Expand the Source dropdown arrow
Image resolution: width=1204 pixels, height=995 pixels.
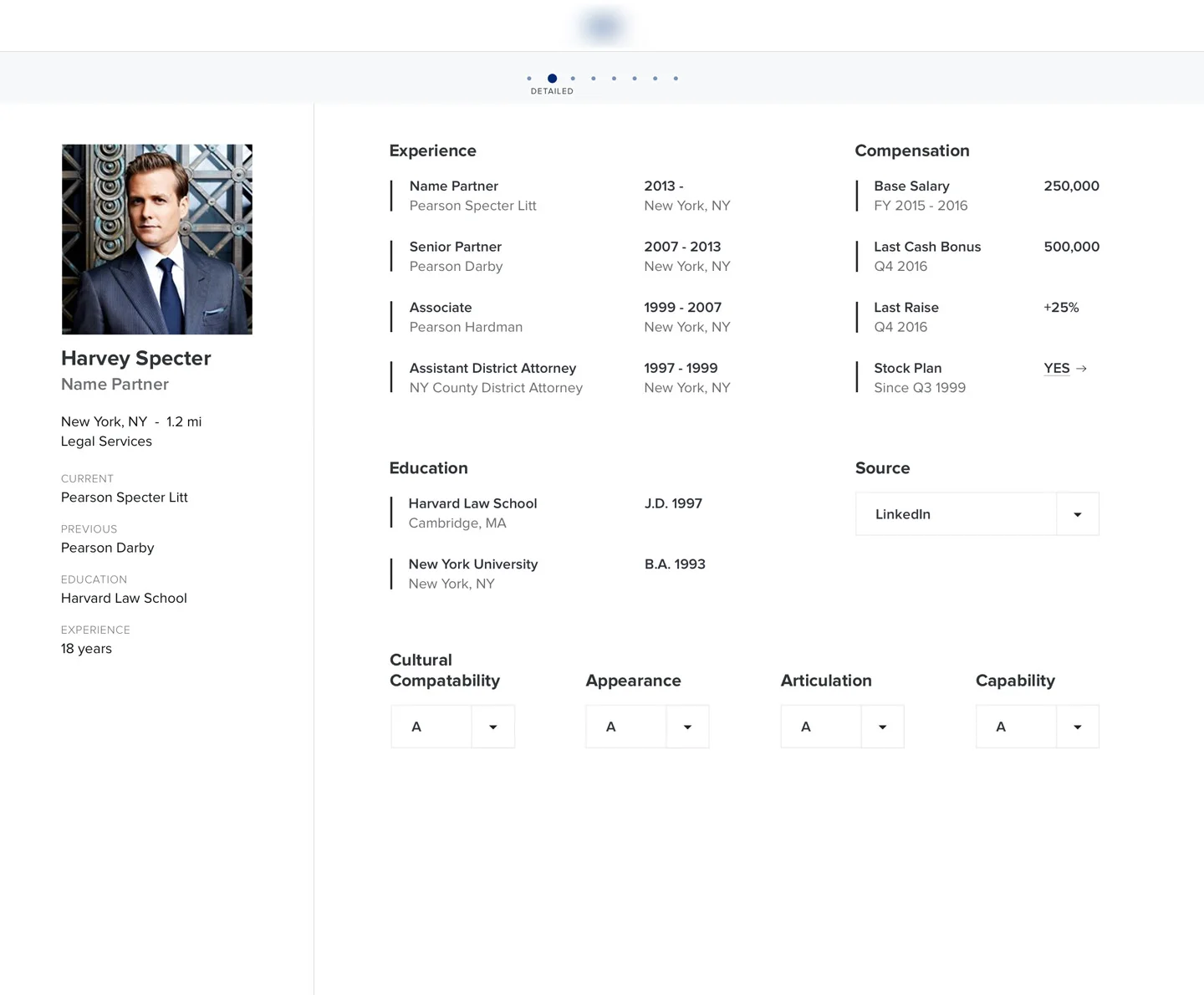tap(1078, 514)
